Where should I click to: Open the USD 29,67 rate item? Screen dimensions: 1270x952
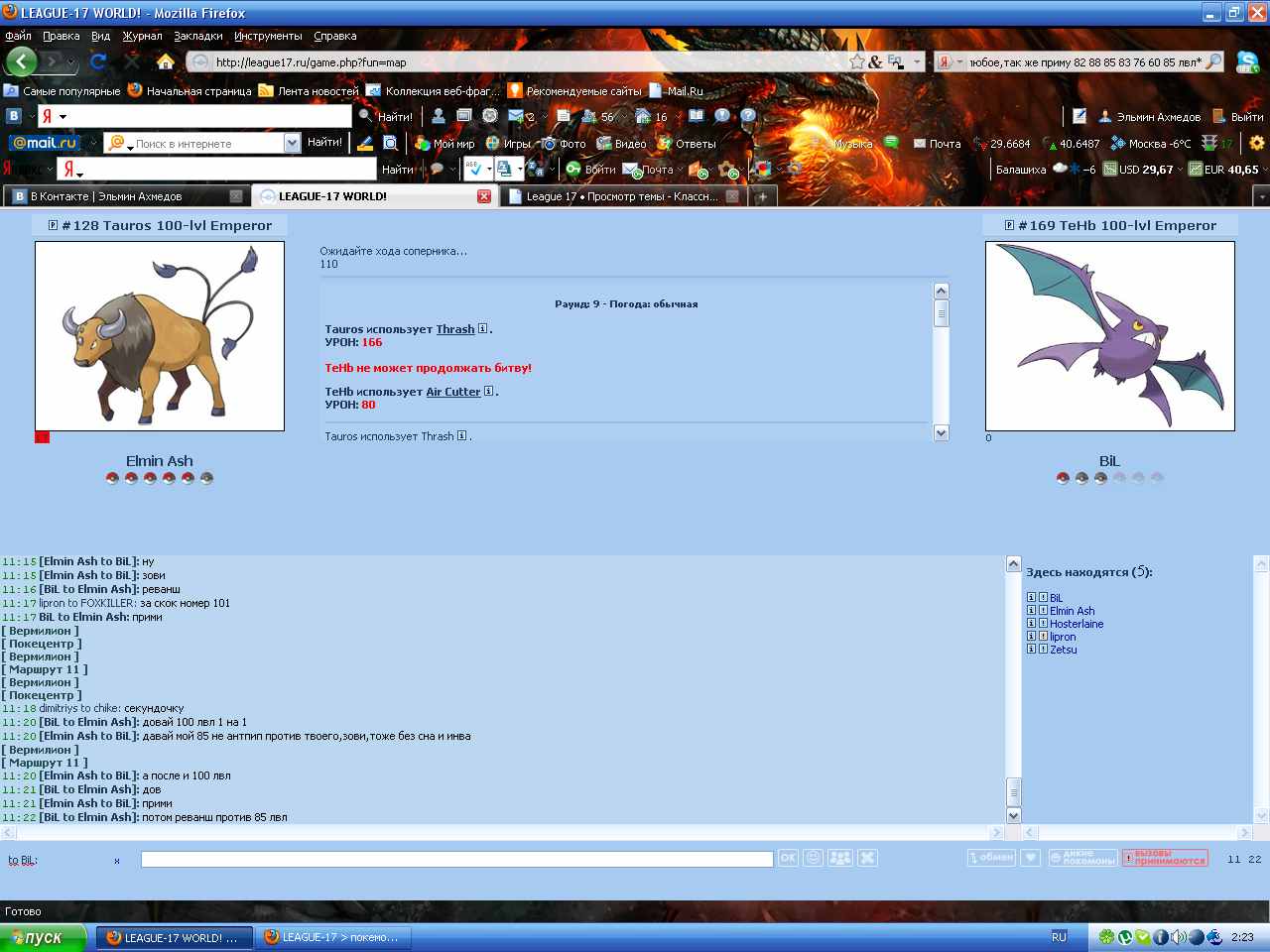[x=1139, y=170]
